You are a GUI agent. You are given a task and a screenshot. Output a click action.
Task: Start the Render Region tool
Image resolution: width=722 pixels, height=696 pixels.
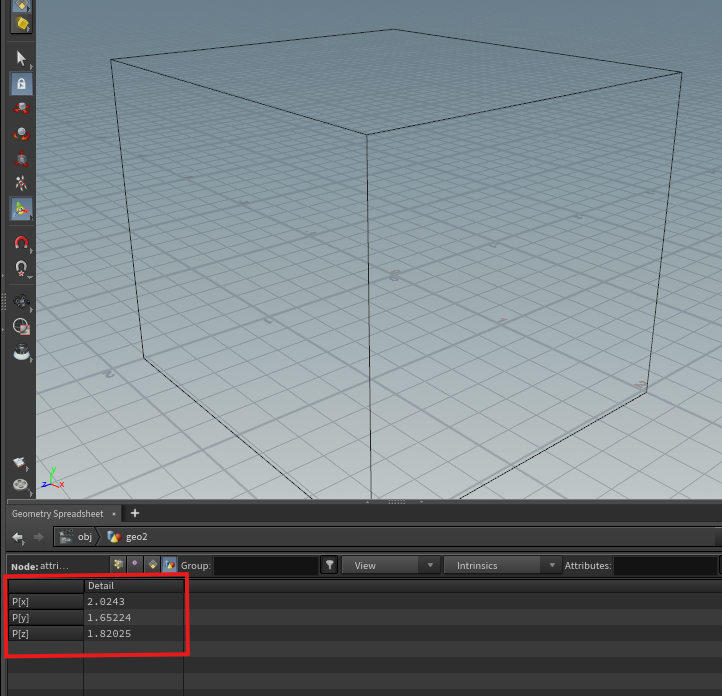[21, 326]
